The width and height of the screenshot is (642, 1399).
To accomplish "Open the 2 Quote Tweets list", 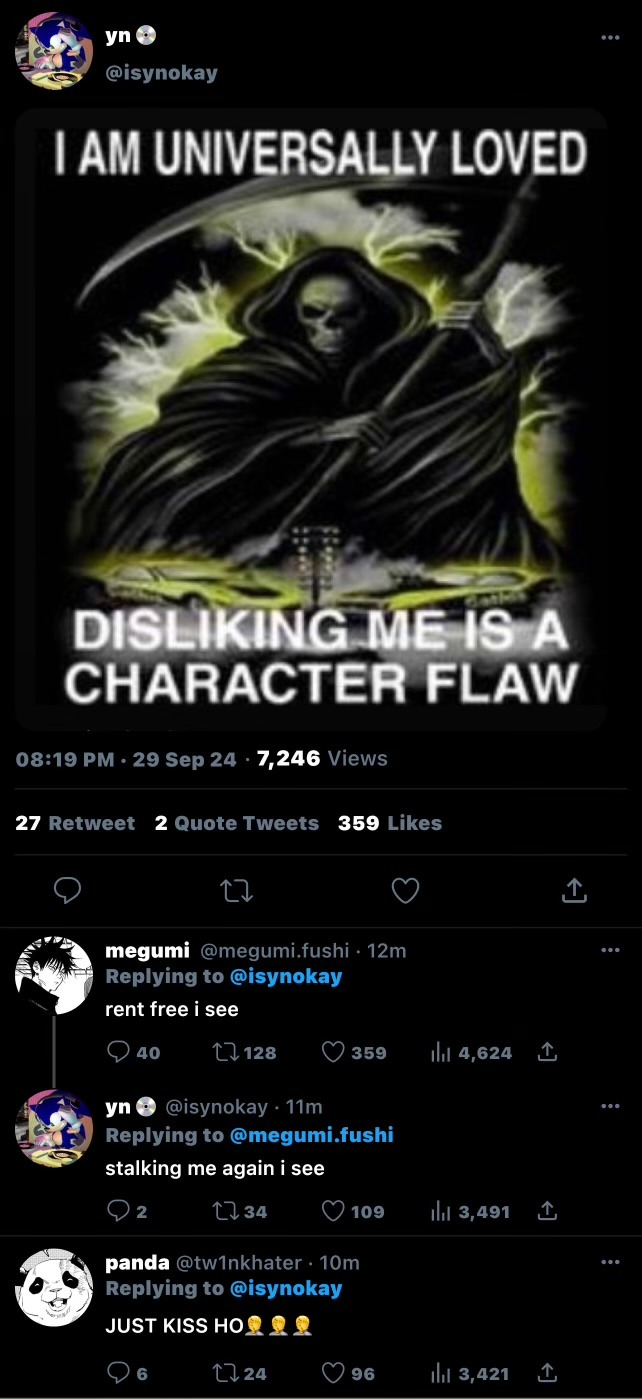I will tap(236, 823).
